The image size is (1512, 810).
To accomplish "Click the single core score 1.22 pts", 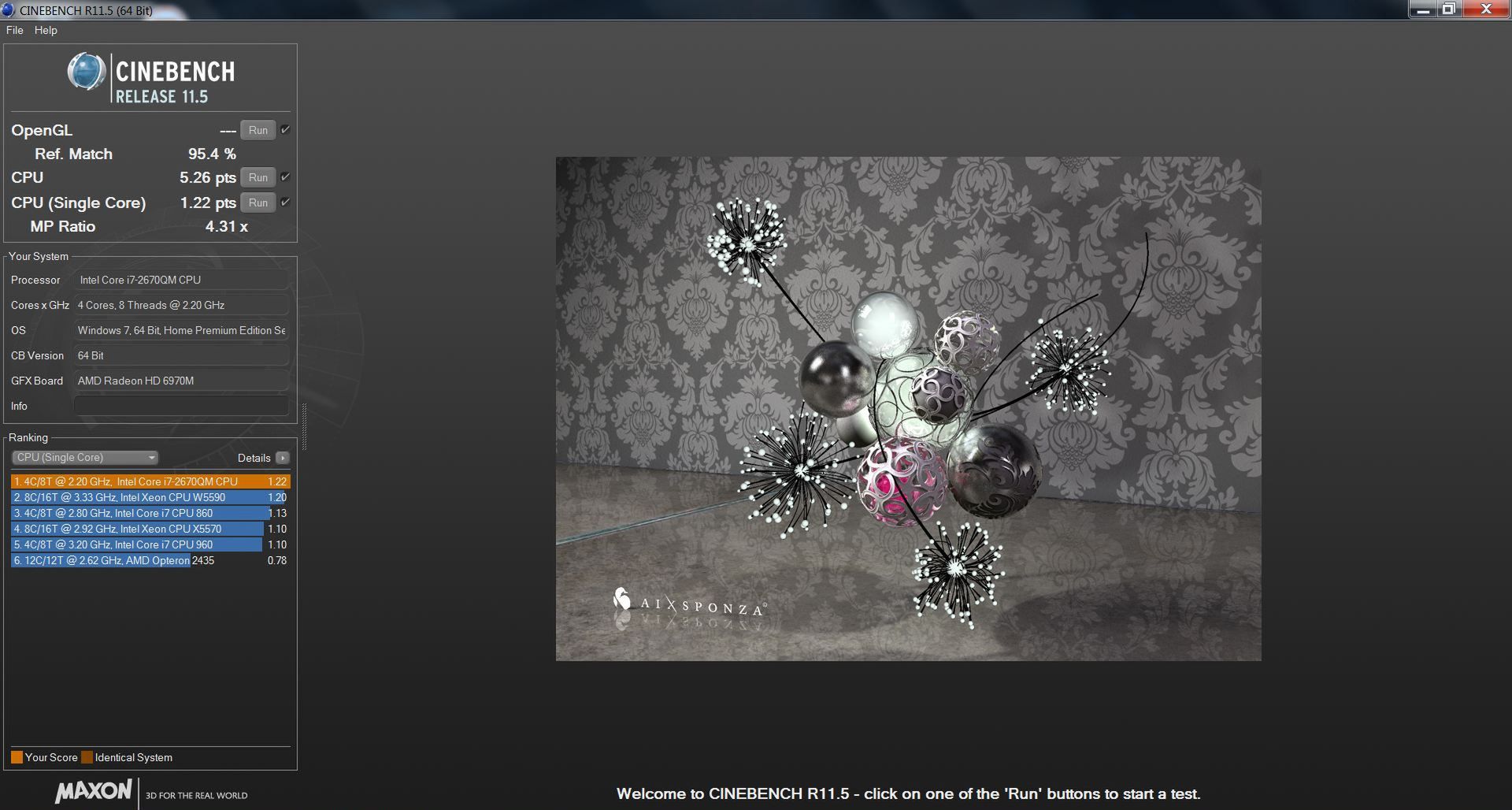I will pos(208,202).
